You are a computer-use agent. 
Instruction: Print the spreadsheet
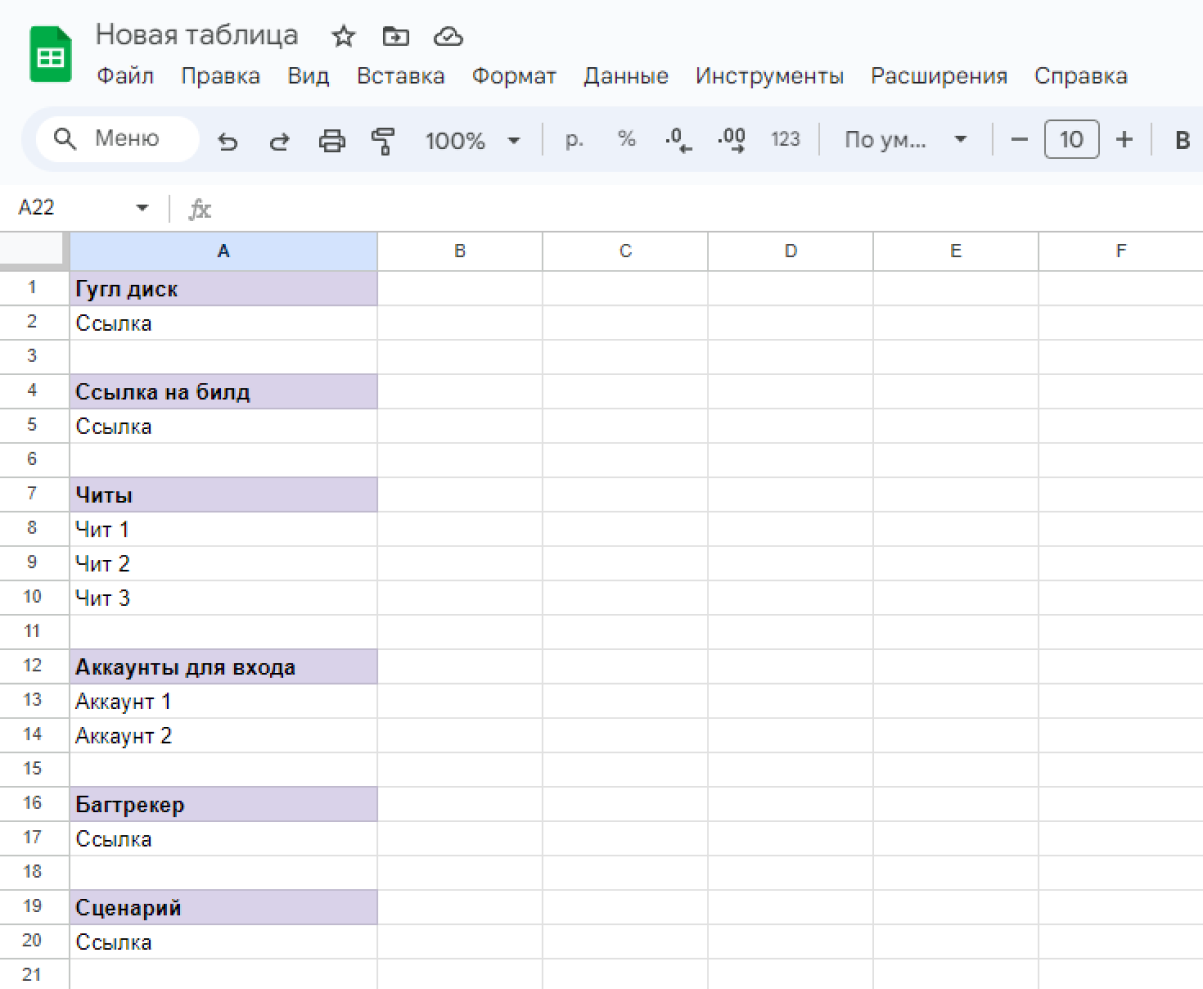click(x=331, y=141)
